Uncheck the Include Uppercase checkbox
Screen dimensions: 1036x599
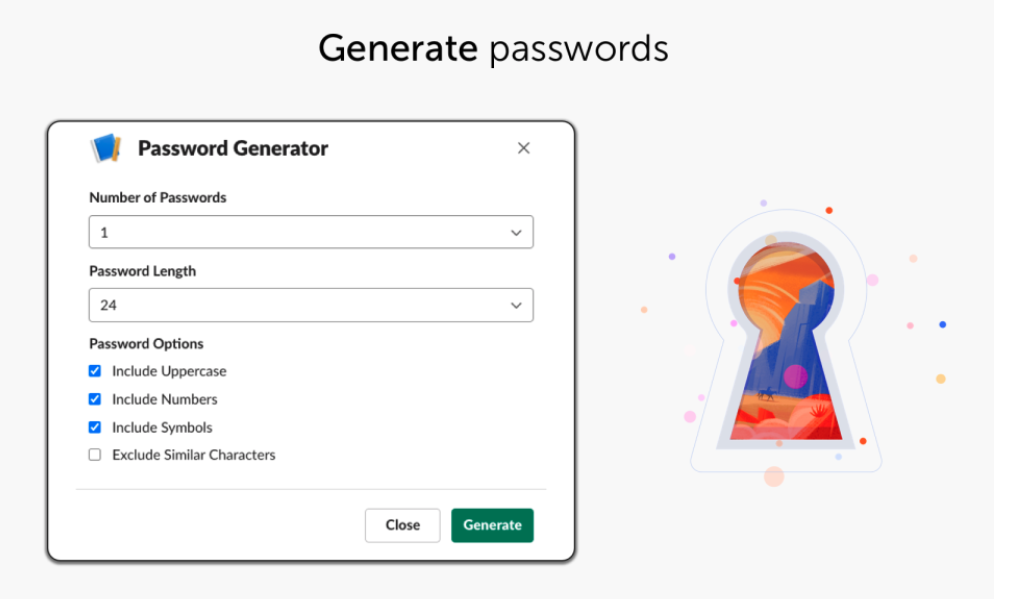(x=95, y=371)
